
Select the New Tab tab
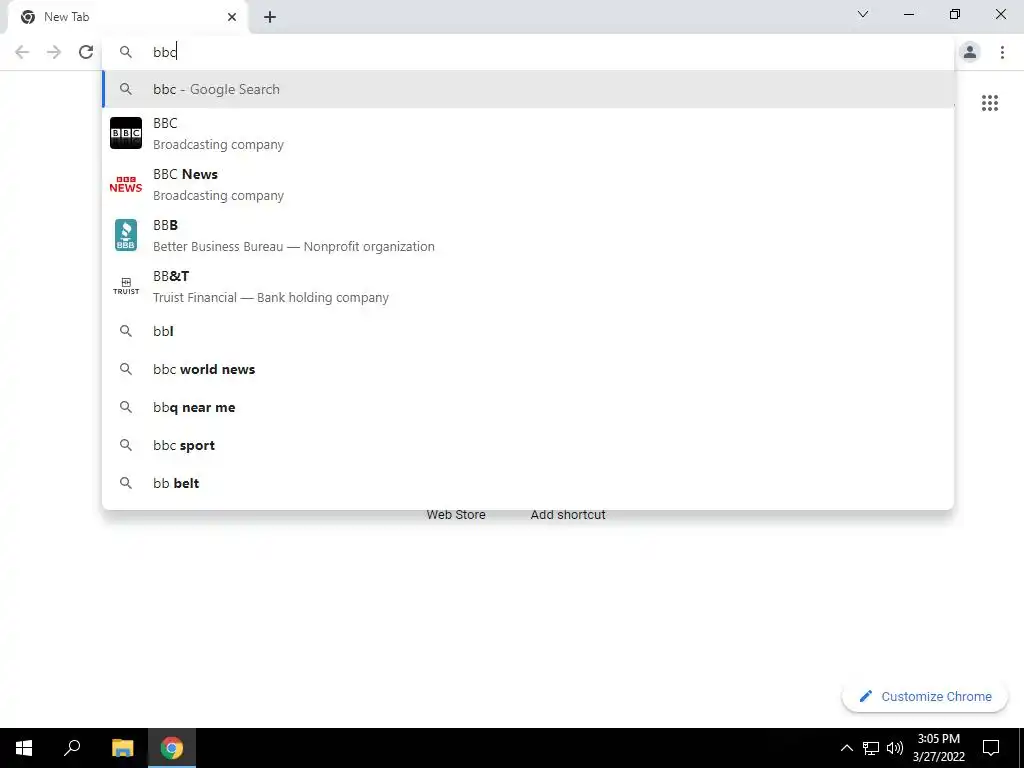click(x=129, y=17)
